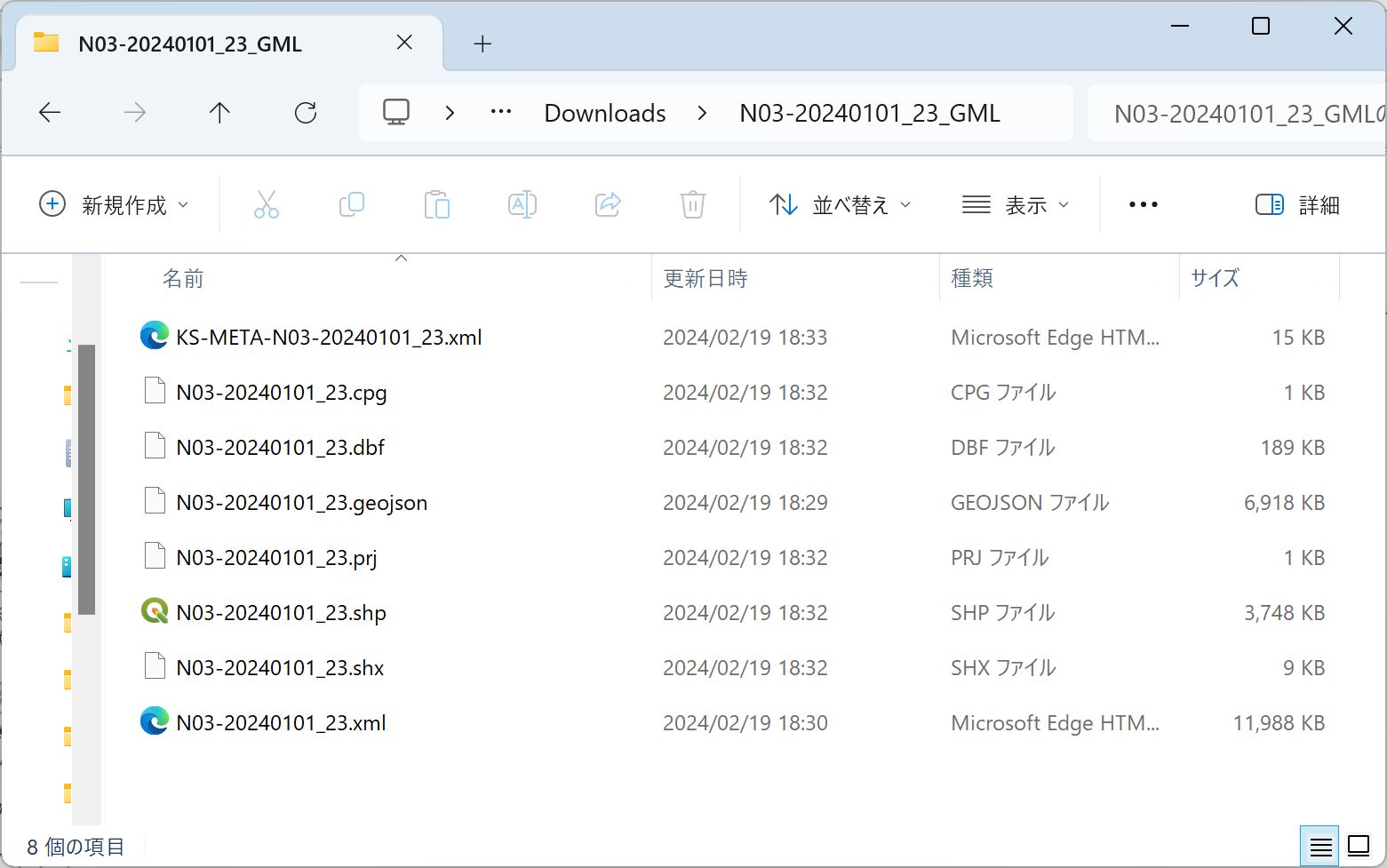
Task: Switch to details list view layout
Action: point(1320,847)
